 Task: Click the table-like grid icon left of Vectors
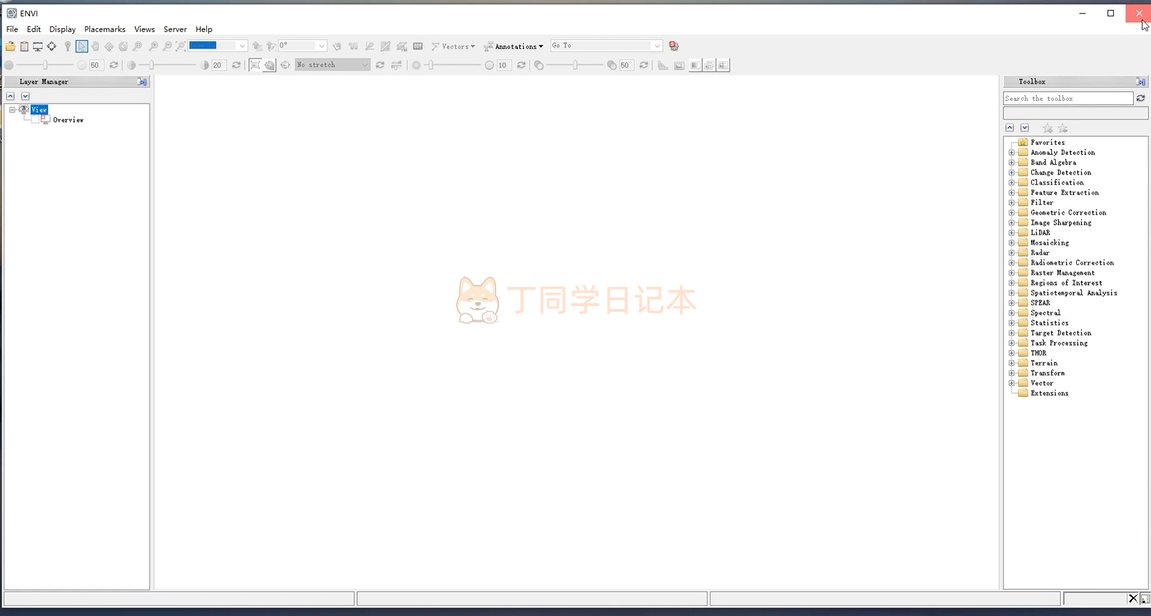(418, 46)
